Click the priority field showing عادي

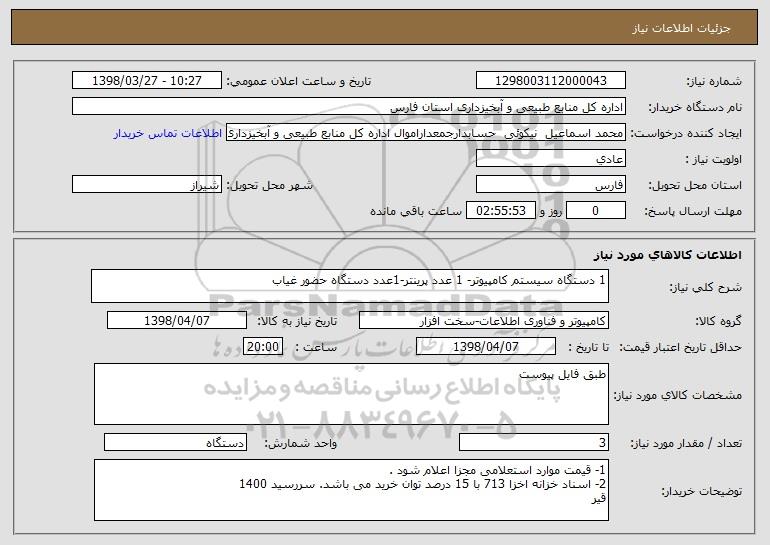pos(550,159)
